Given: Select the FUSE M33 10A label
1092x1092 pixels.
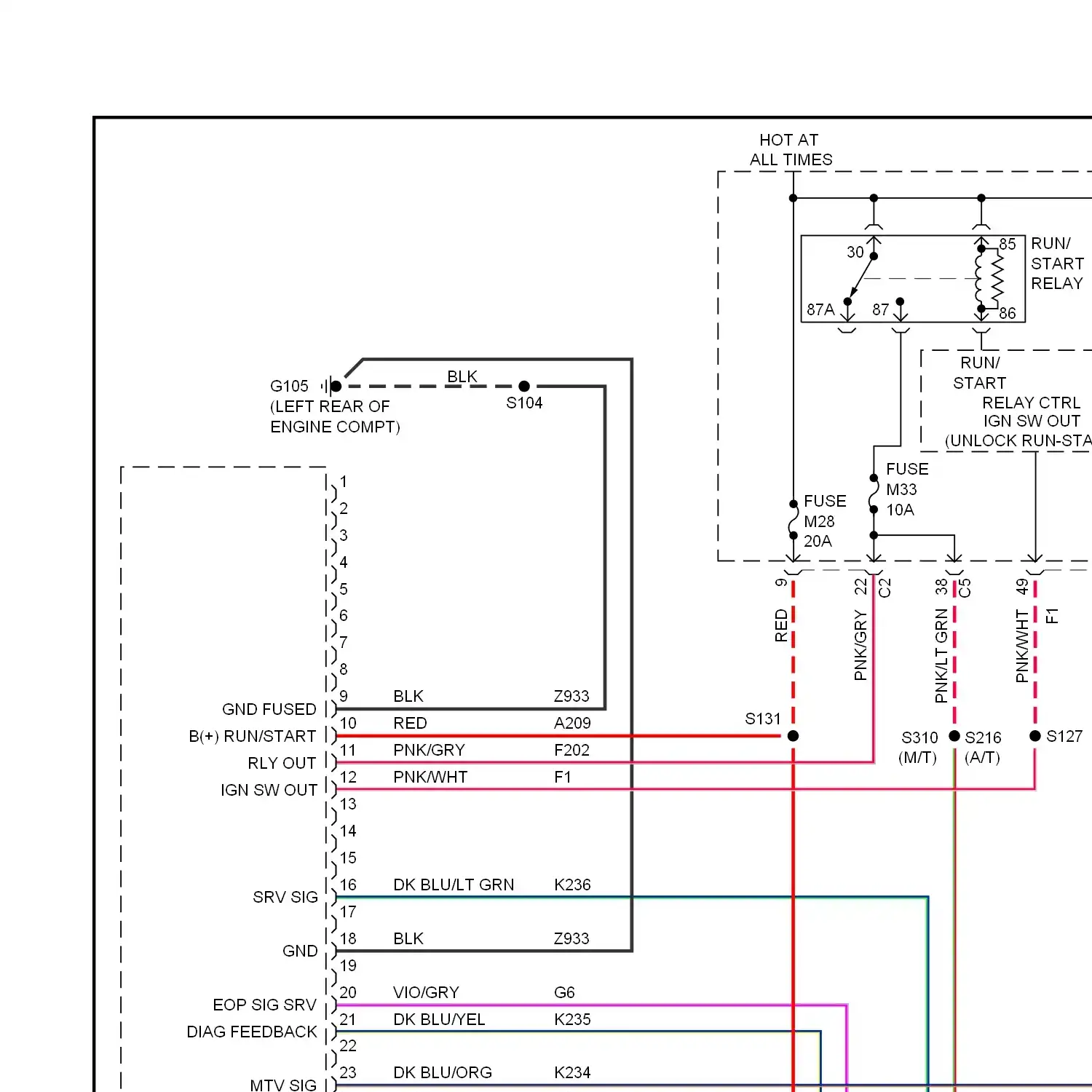Looking at the screenshot, I should click(x=907, y=489).
